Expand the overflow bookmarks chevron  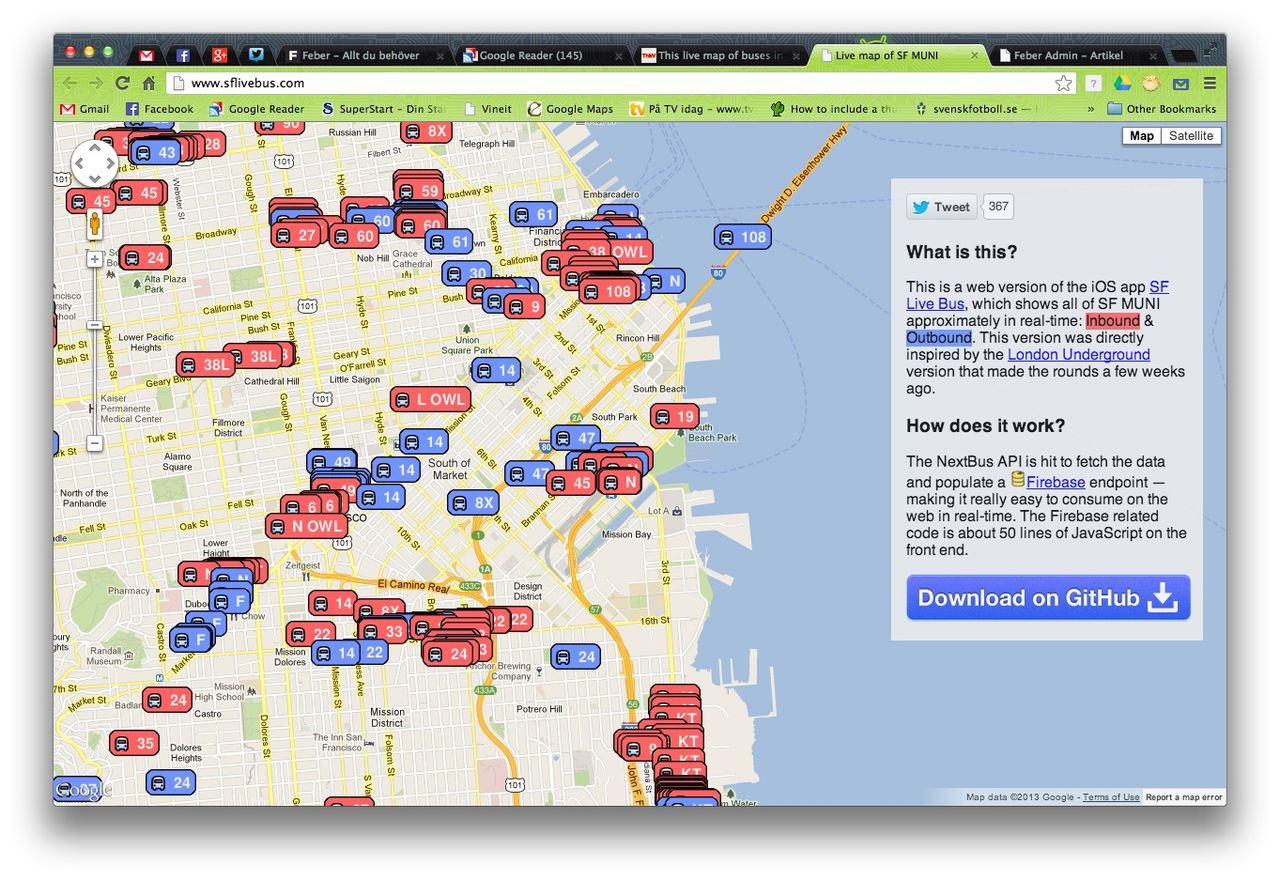(1091, 108)
